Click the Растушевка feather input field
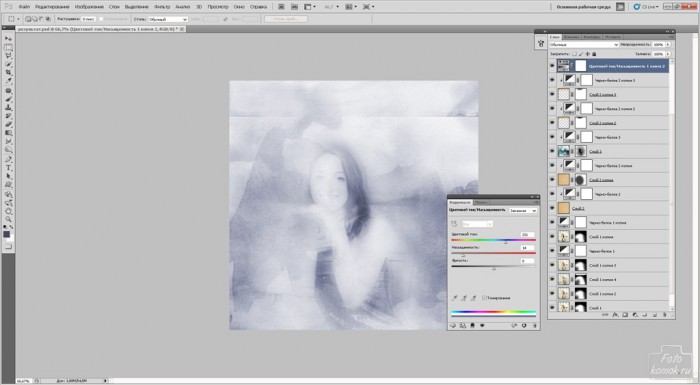 click(89, 19)
